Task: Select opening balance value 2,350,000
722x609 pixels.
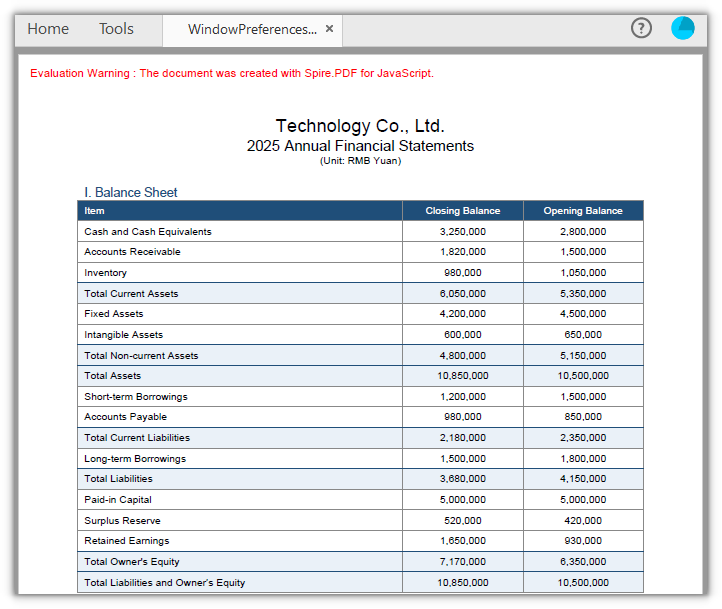Action: point(583,438)
